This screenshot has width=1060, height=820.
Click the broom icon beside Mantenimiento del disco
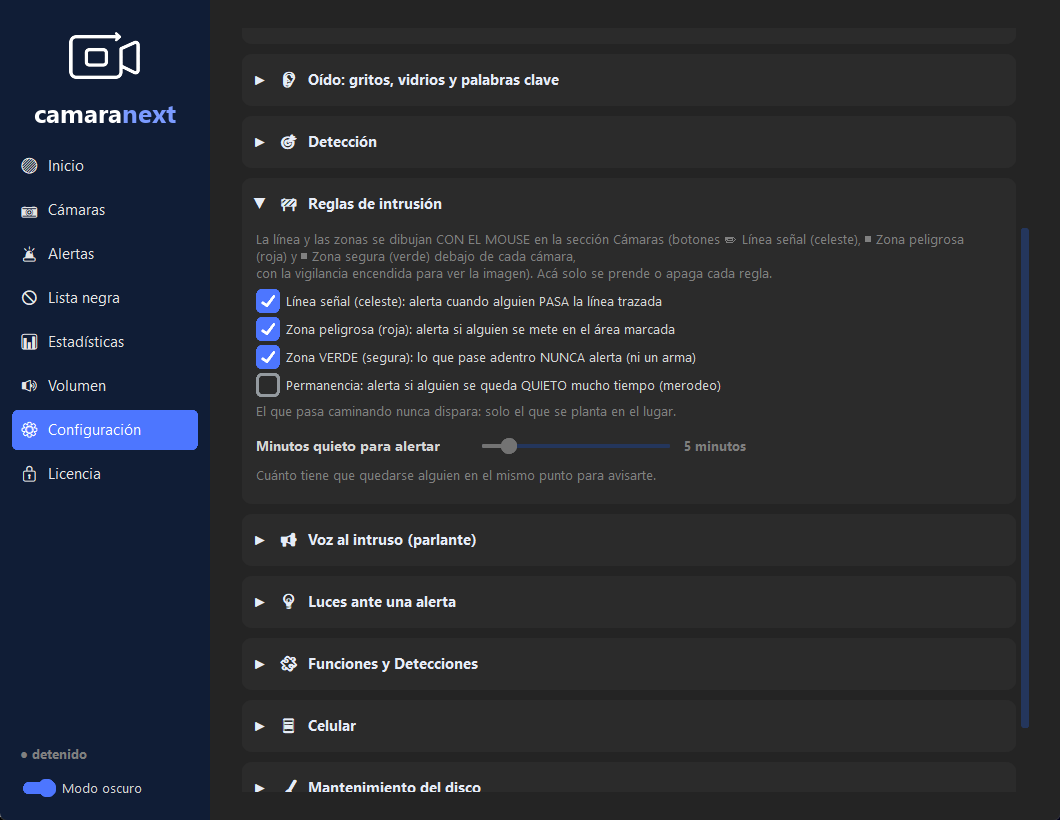point(291,787)
